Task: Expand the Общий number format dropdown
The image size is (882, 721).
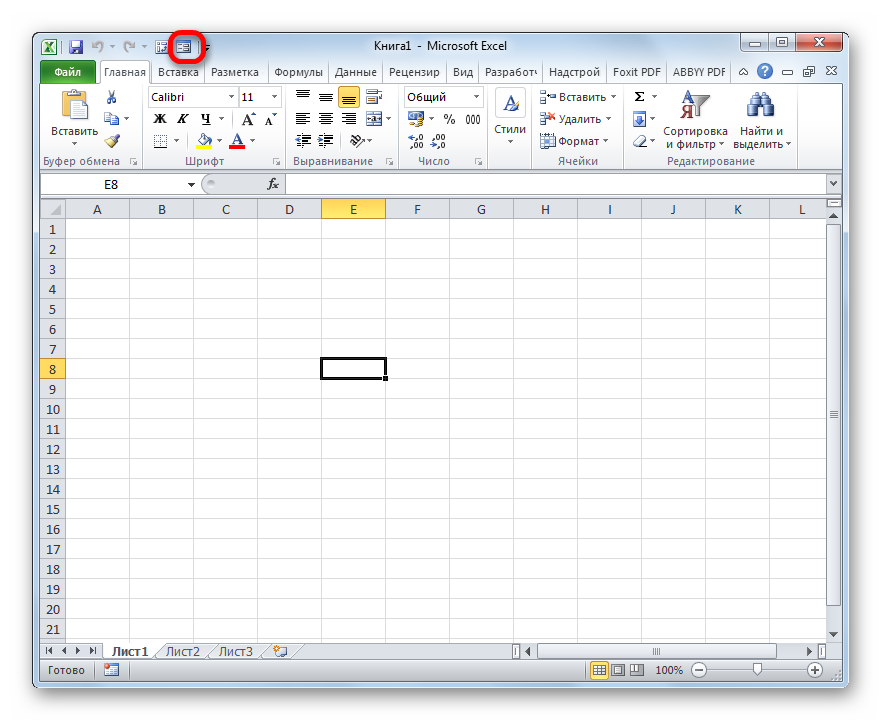Action: click(476, 97)
